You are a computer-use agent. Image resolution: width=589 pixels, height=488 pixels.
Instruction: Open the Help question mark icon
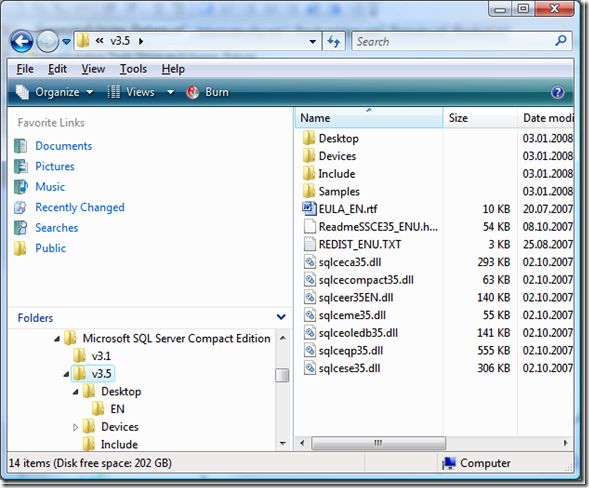pos(557,92)
